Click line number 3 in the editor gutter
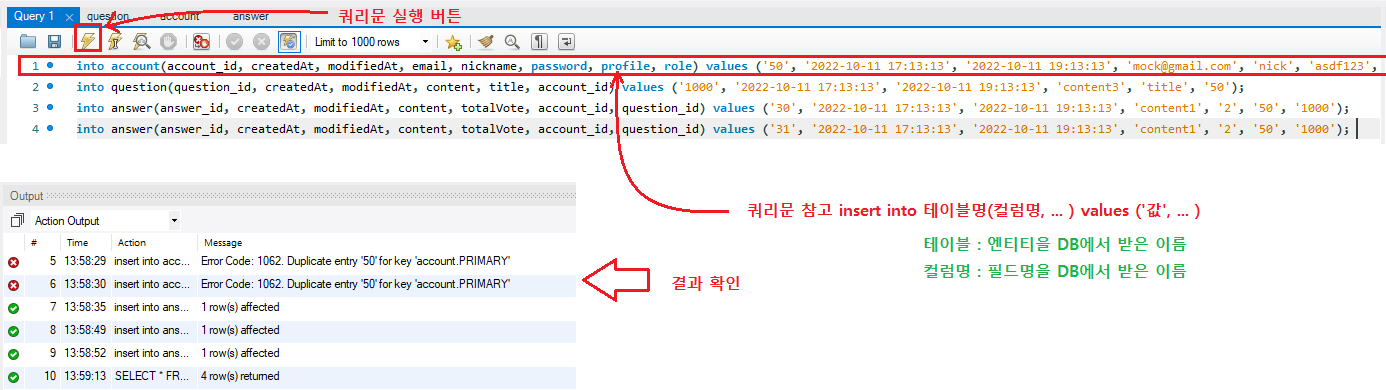The height and width of the screenshot is (390, 1386). click(x=35, y=108)
